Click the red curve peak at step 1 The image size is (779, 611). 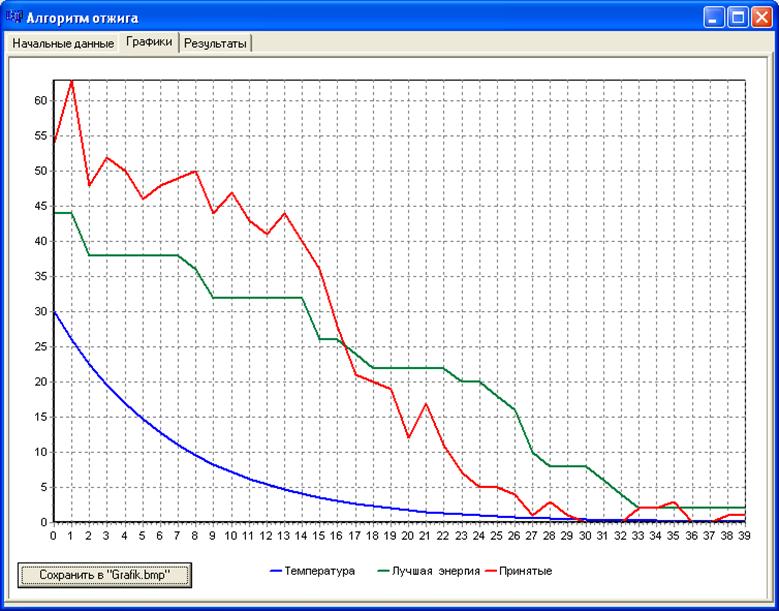click(72, 81)
